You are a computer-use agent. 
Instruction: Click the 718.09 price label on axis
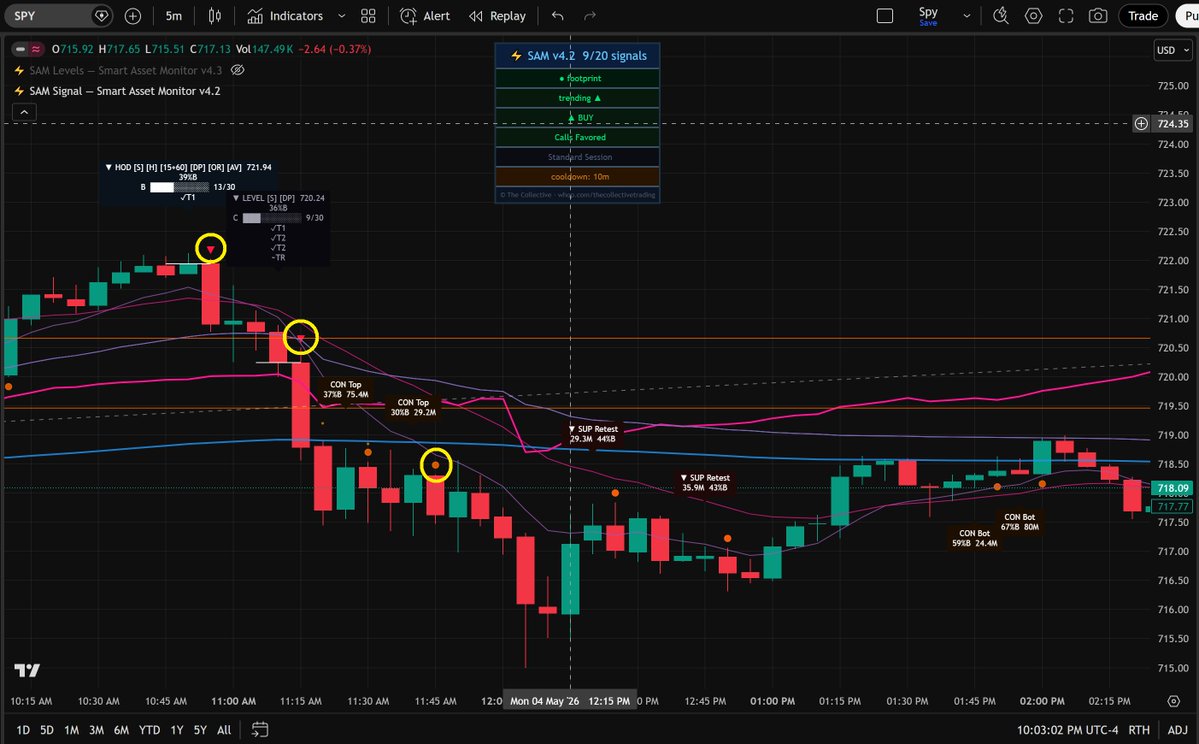pos(1173,488)
